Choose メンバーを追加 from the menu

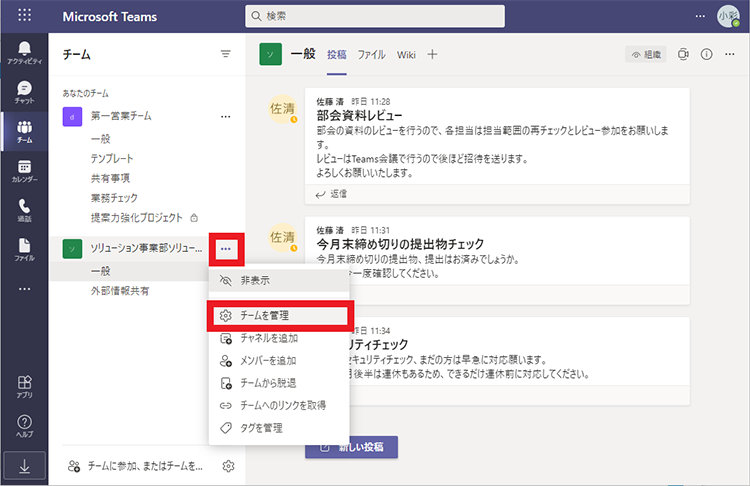279,361
